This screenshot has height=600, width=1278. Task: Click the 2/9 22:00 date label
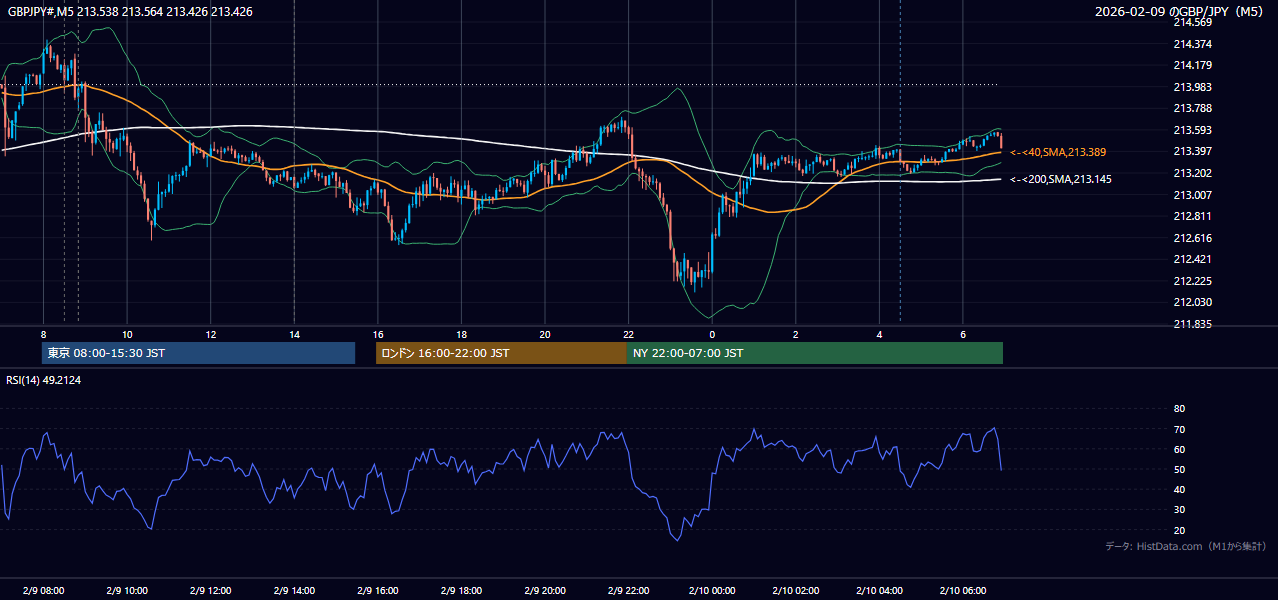[628, 590]
